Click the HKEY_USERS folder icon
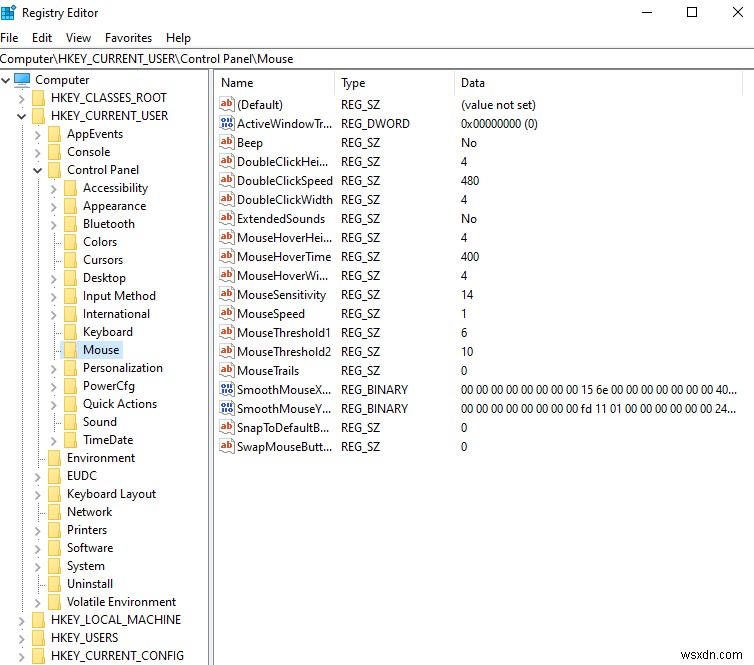 (38, 638)
